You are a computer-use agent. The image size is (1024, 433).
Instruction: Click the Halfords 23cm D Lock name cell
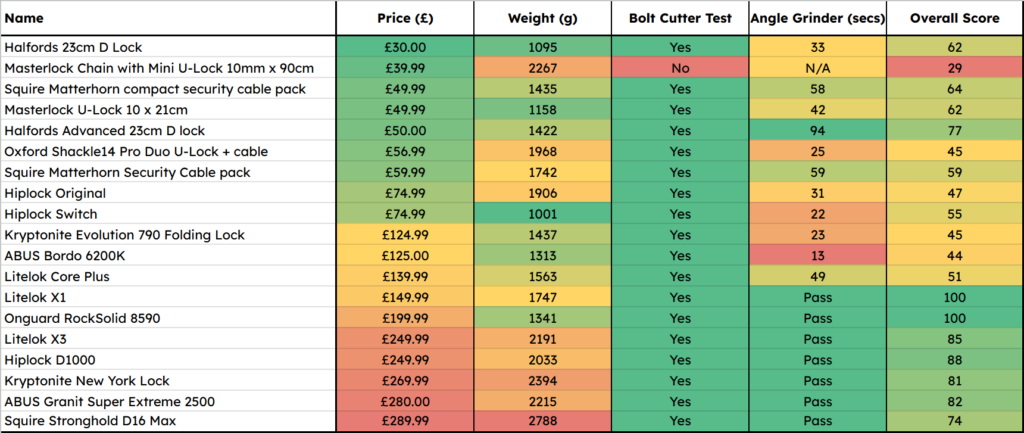[168, 47]
